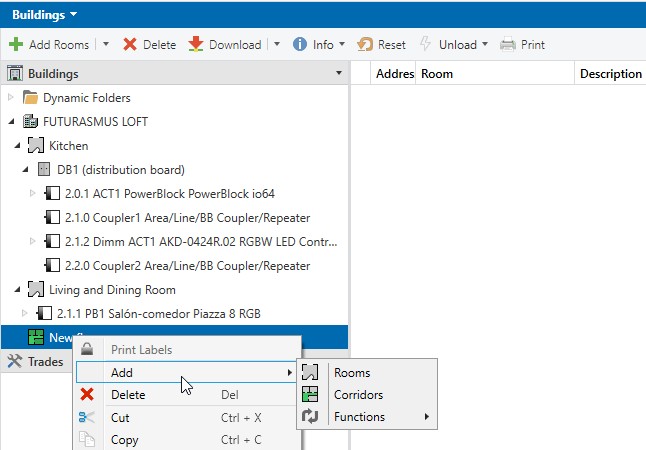Expand the 2.0.1 ACT1 PowerBlock device
This screenshot has height=450, width=646.
point(32,193)
